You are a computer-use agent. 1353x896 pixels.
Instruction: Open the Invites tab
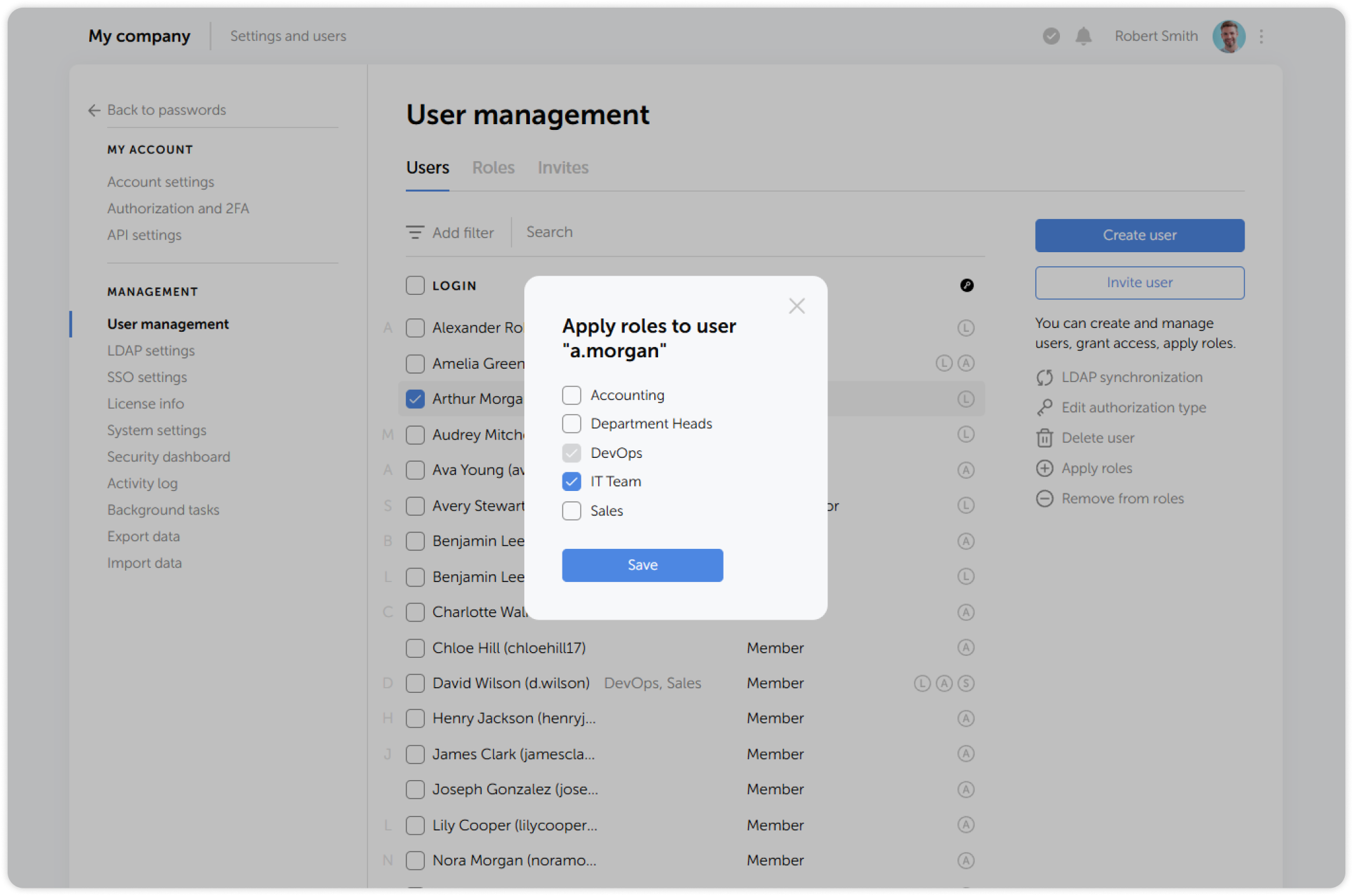pyautogui.click(x=562, y=167)
